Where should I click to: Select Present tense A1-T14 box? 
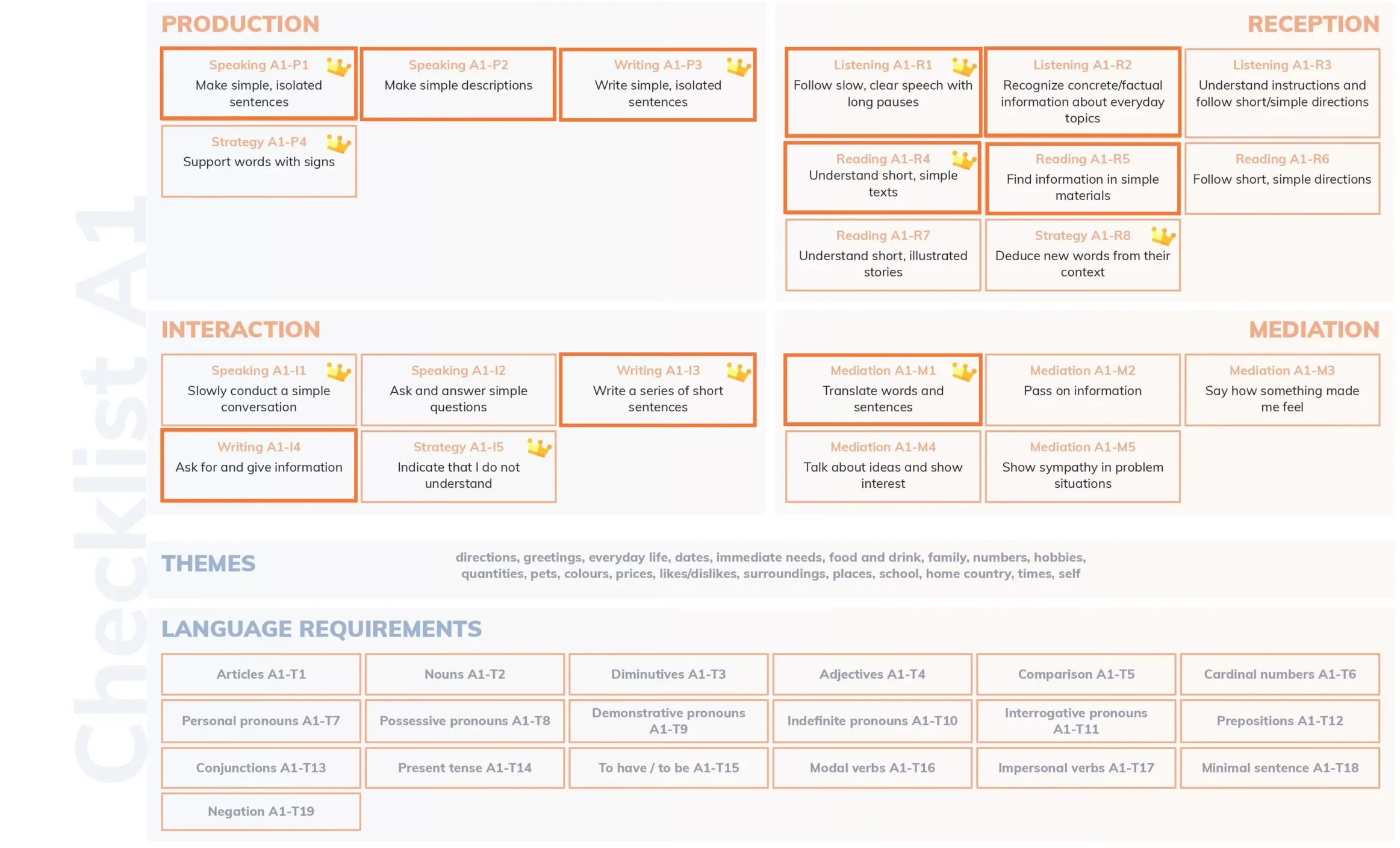tap(464, 768)
